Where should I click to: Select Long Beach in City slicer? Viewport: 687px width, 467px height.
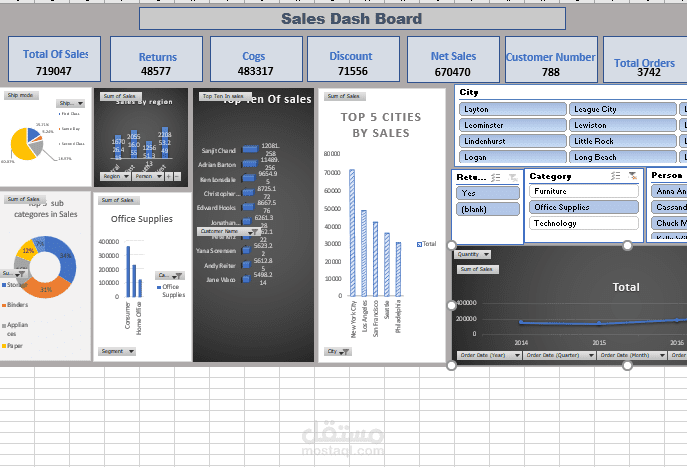click(623, 157)
